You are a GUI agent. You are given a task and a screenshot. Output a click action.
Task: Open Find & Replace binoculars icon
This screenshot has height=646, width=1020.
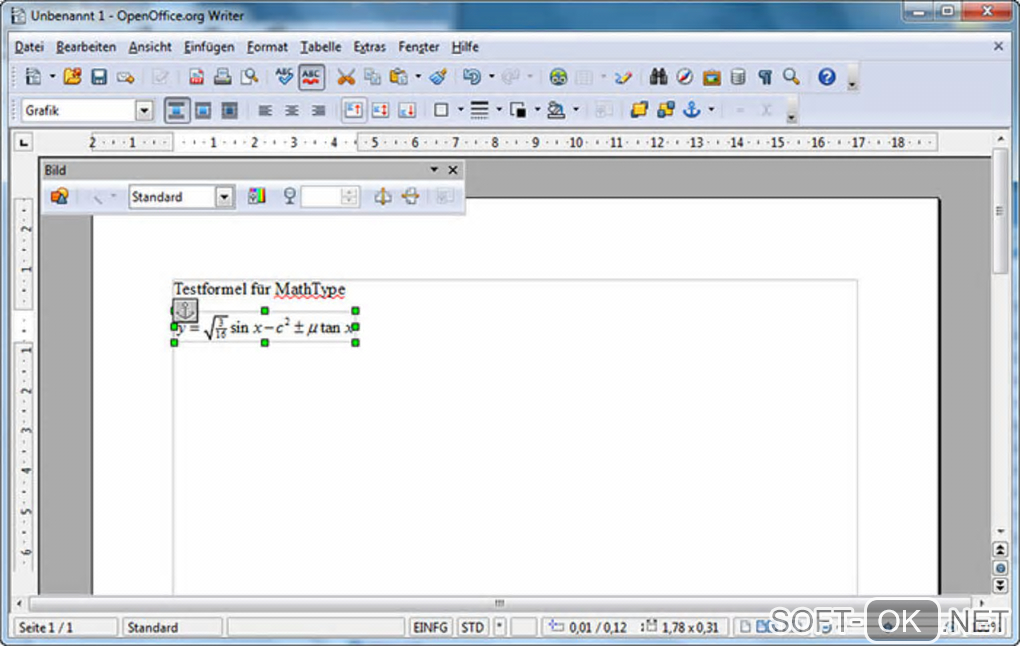tap(658, 77)
